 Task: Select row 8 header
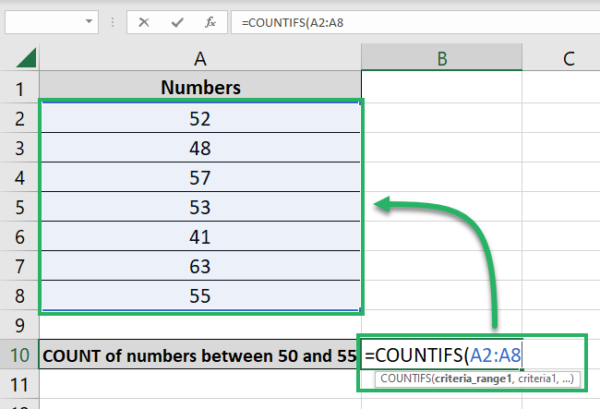click(x=20, y=295)
